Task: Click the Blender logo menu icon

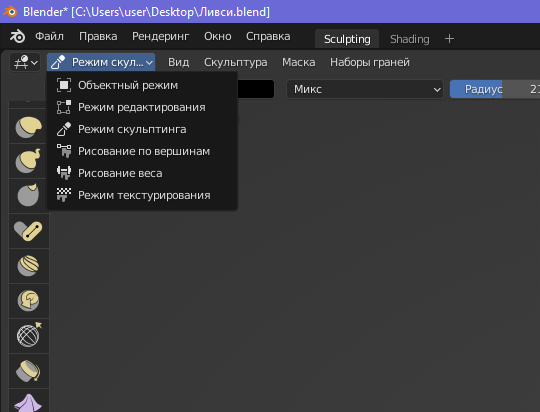Action: pos(17,36)
